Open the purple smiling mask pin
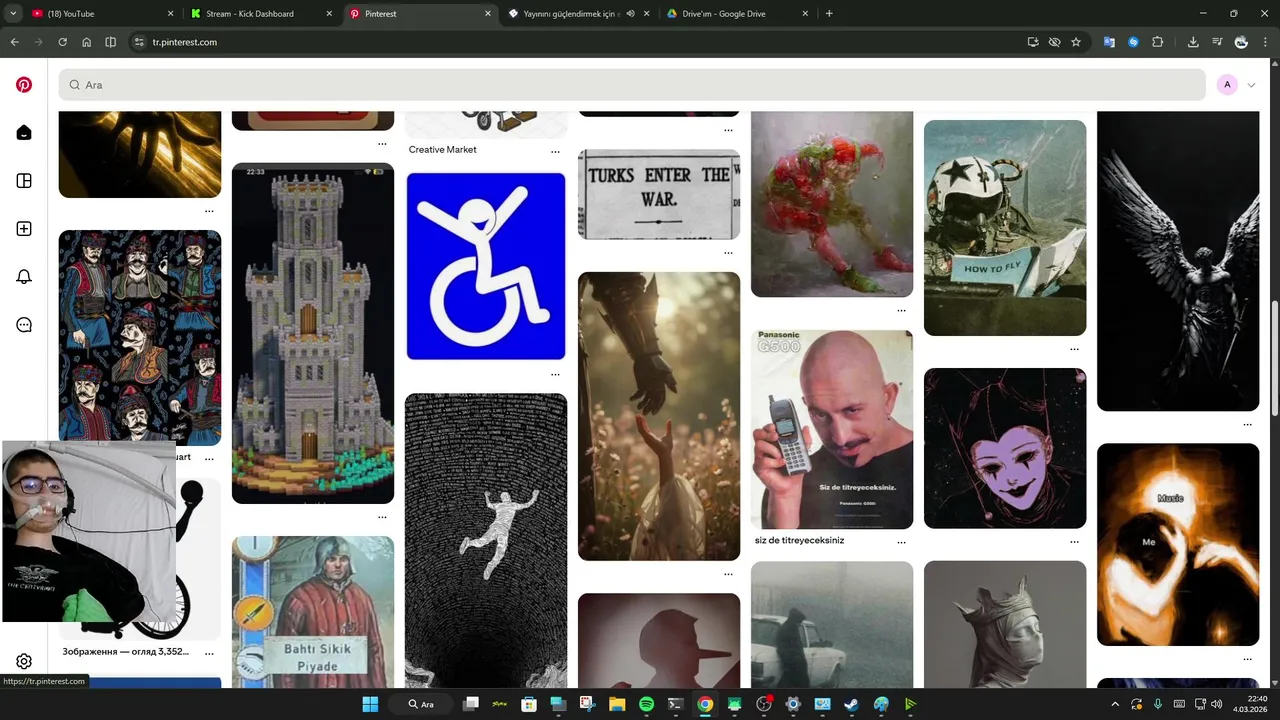 1005,448
